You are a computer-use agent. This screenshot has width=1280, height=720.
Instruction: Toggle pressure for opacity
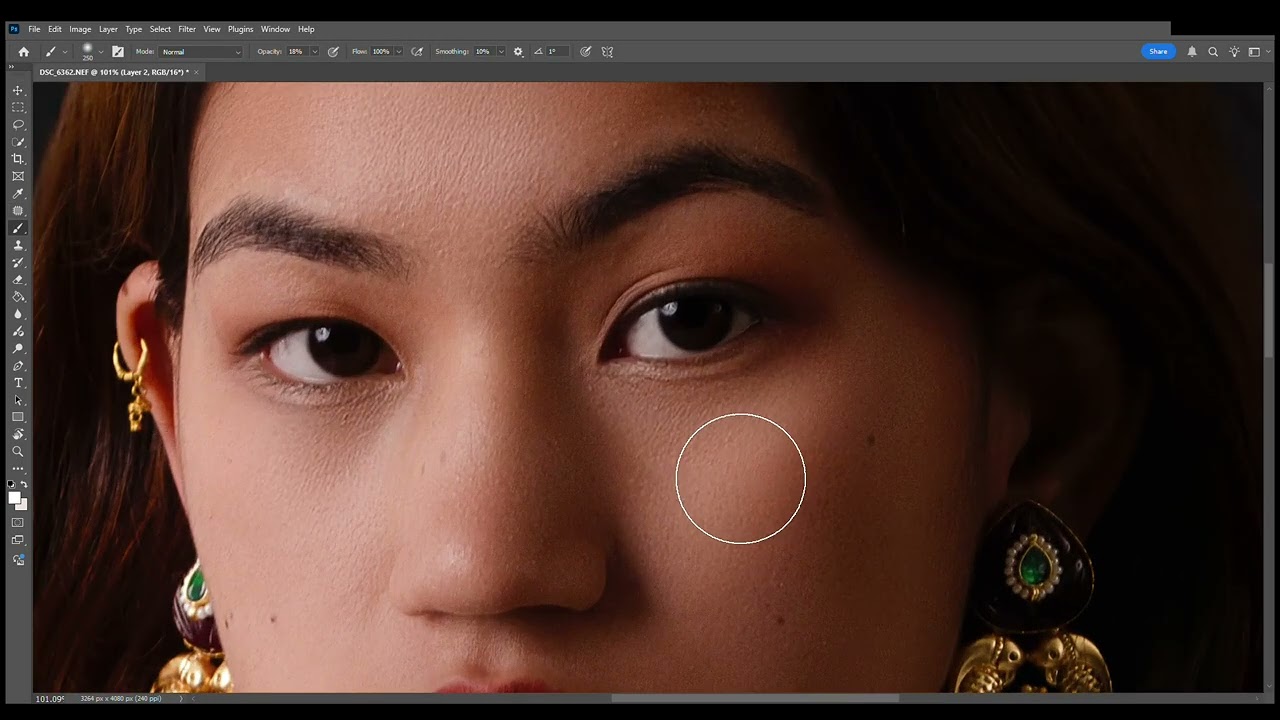(x=333, y=51)
